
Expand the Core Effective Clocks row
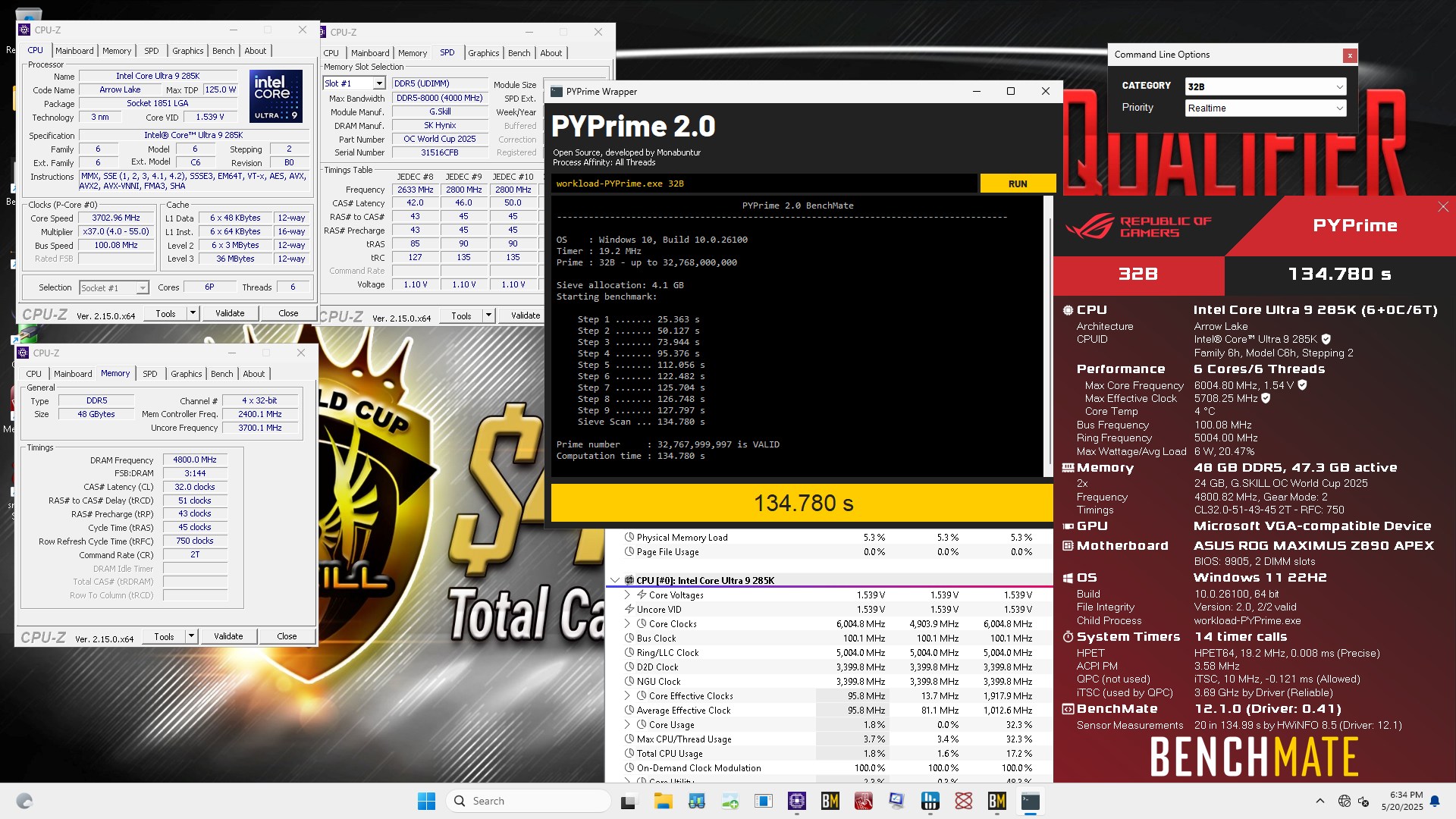coord(627,695)
